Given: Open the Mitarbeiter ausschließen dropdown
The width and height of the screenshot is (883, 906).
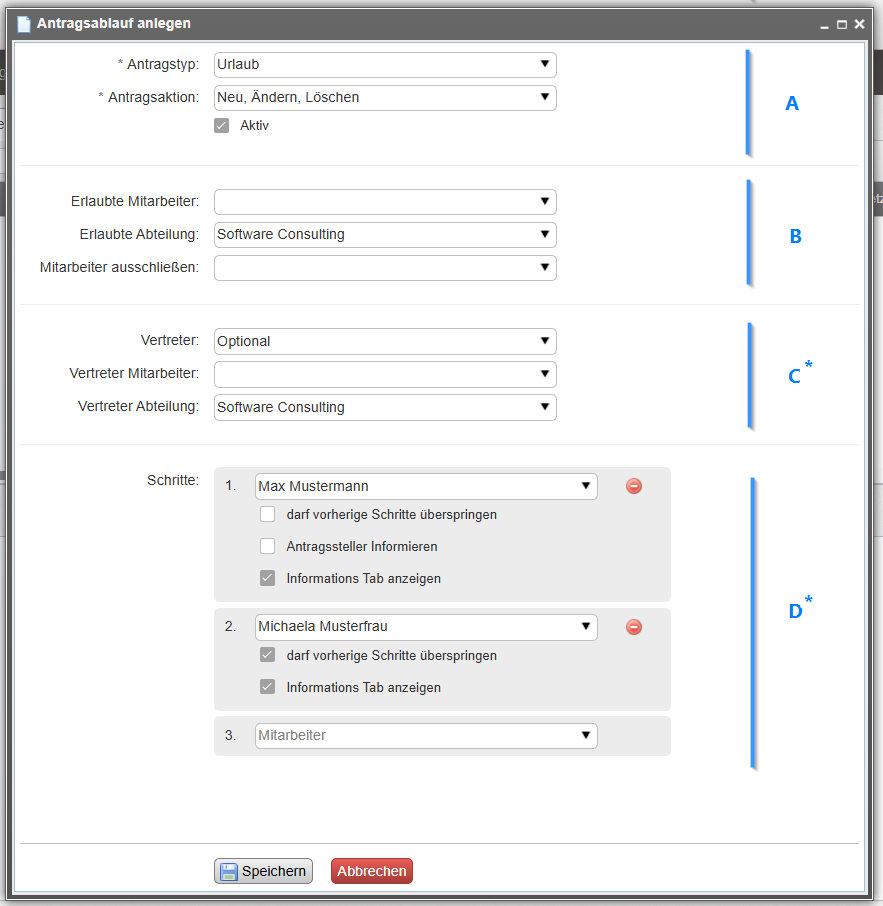Looking at the screenshot, I should point(385,268).
